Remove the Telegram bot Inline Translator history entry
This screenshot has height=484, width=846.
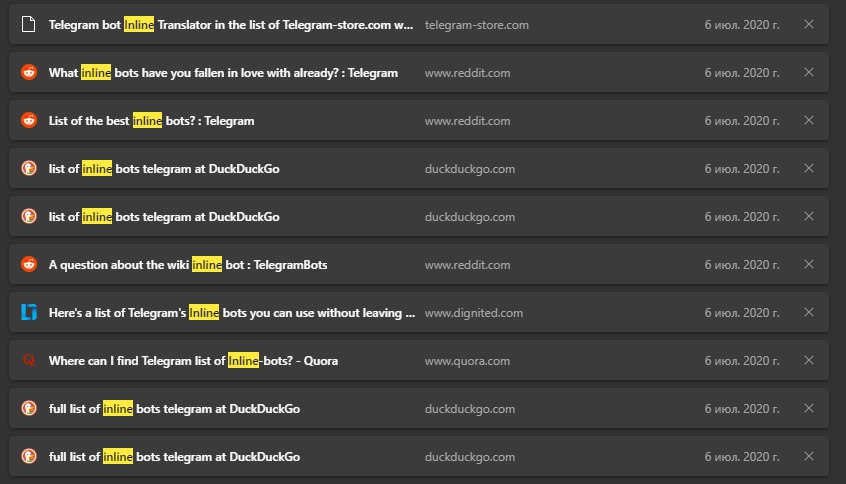click(x=809, y=24)
